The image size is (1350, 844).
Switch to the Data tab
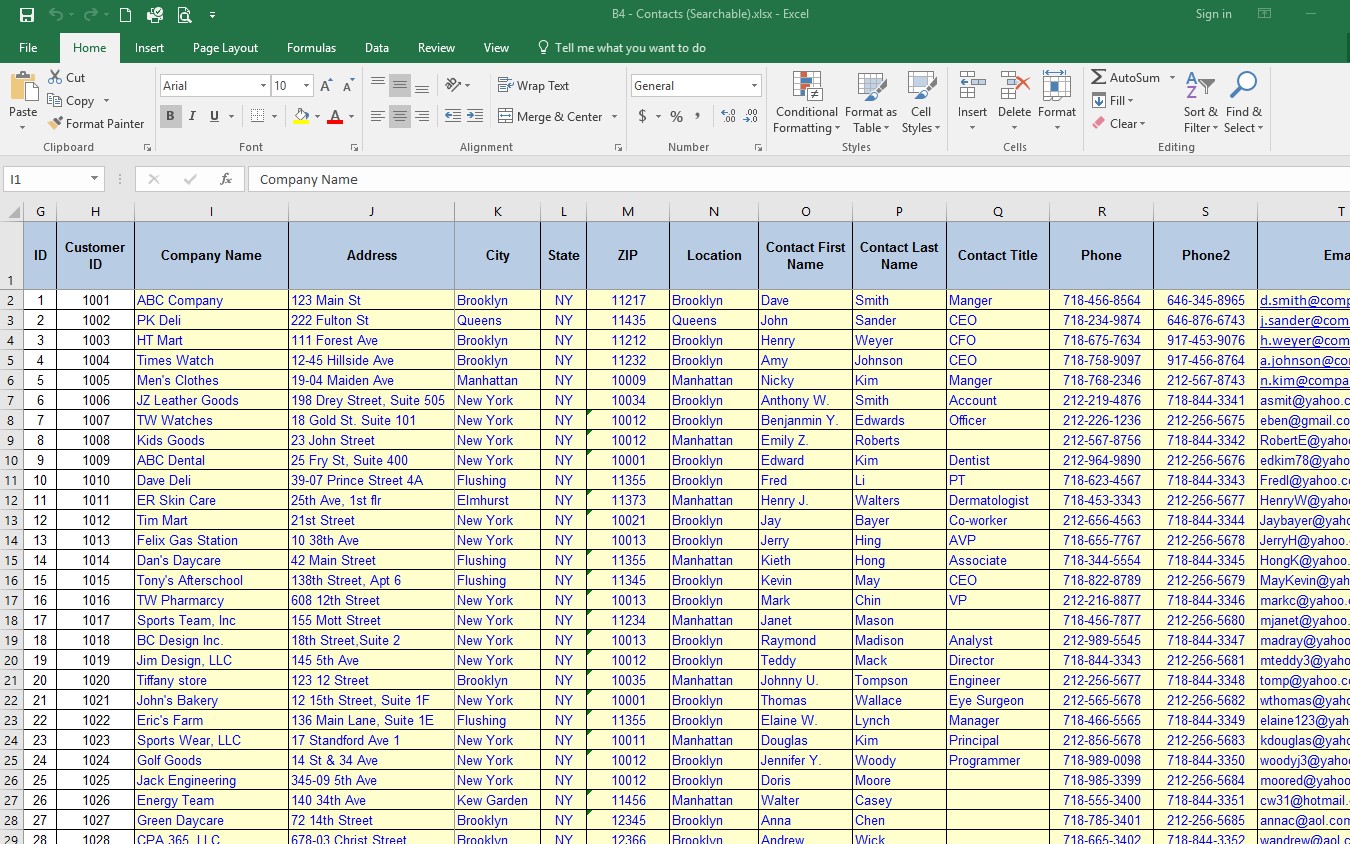click(377, 48)
